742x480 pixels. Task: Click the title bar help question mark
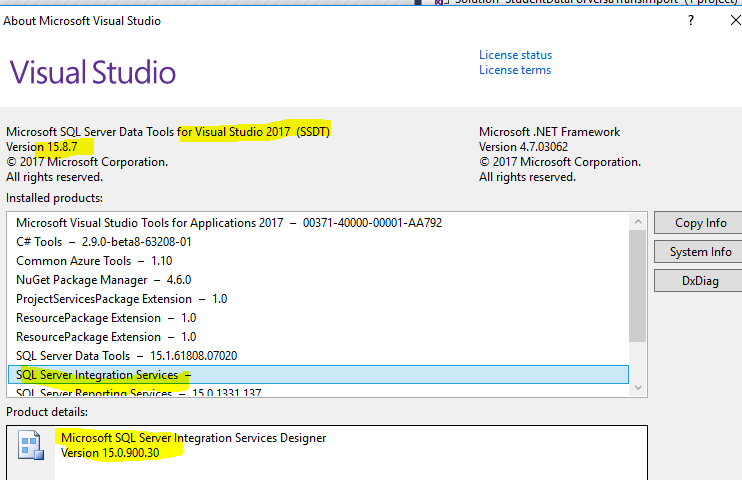coord(689,21)
